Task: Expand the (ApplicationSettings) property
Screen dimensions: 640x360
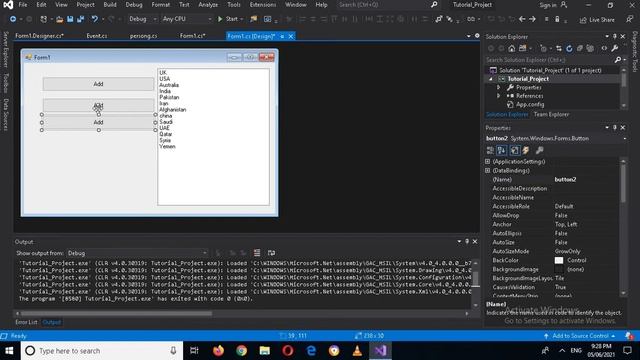Action: (x=487, y=162)
